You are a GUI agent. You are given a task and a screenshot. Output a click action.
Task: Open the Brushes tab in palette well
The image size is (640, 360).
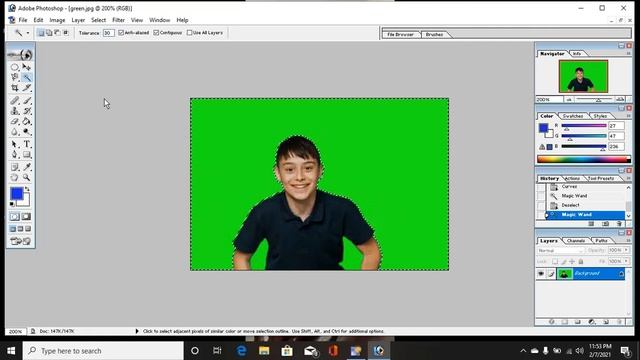pyautogui.click(x=434, y=35)
